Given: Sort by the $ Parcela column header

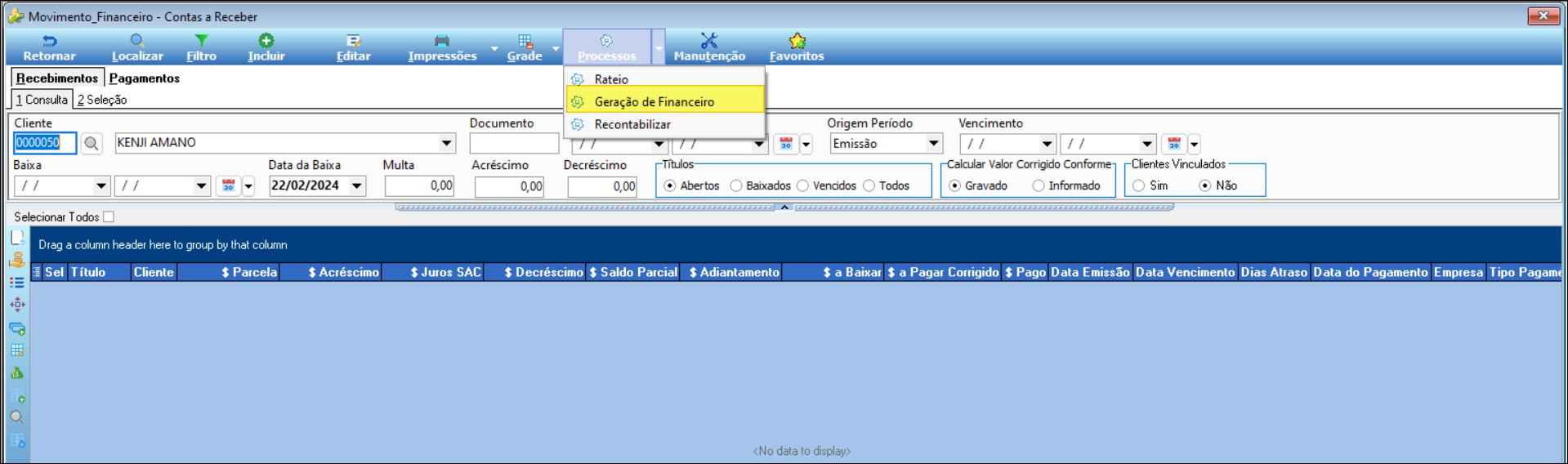Looking at the screenshot, I should 228,272.
